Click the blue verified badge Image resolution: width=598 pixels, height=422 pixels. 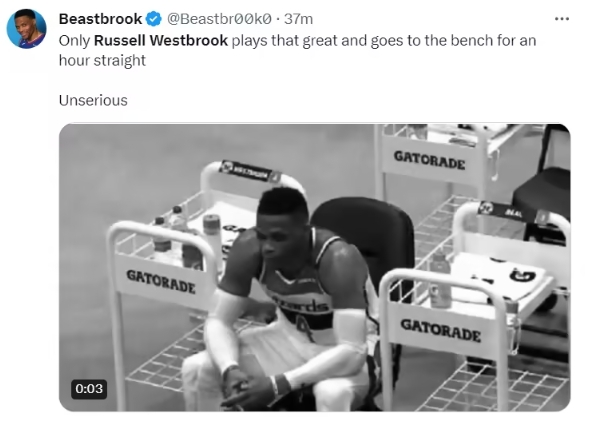(154, 19)
